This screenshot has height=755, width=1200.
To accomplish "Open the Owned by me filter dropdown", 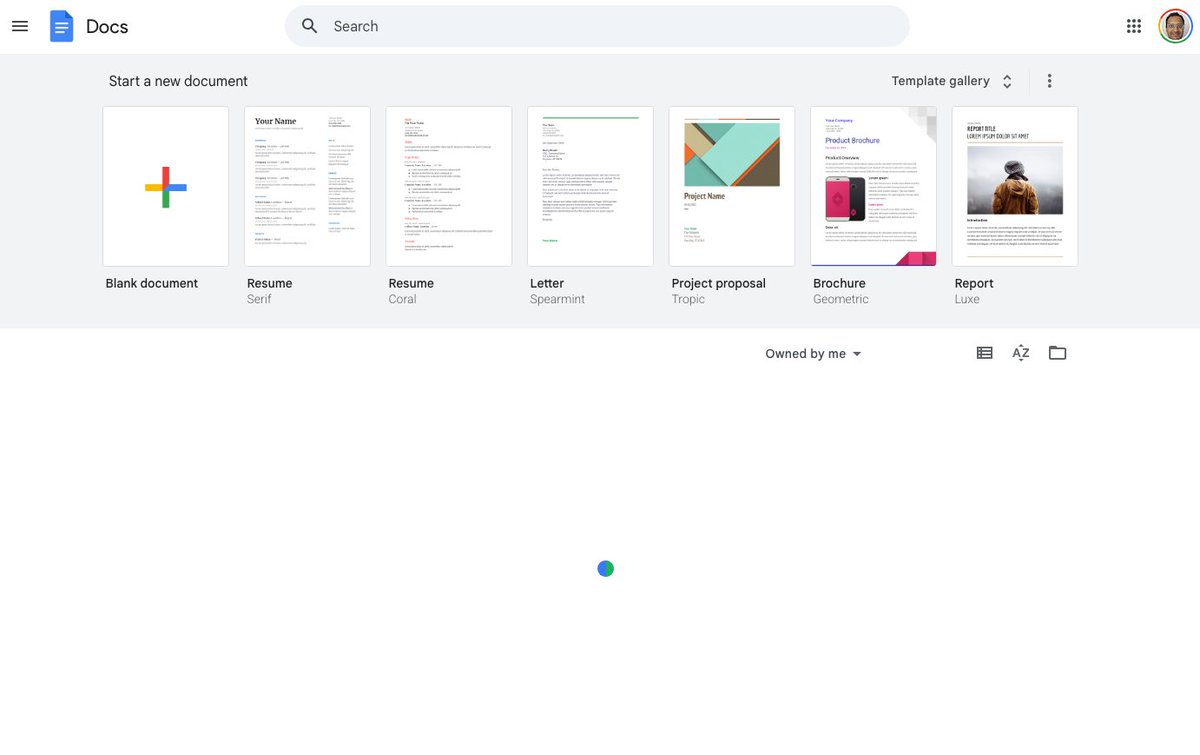I will point(814,354).
